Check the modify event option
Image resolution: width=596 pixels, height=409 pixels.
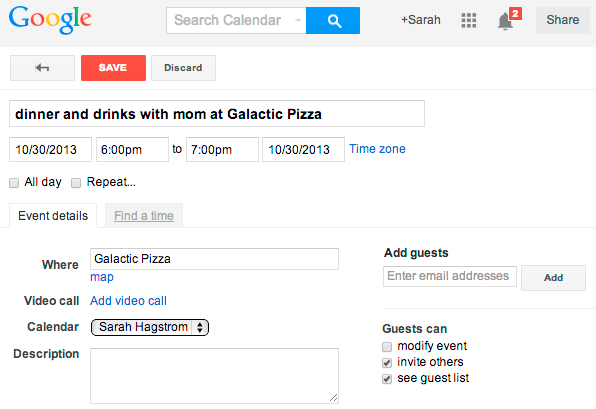click(x=387, y=347)
